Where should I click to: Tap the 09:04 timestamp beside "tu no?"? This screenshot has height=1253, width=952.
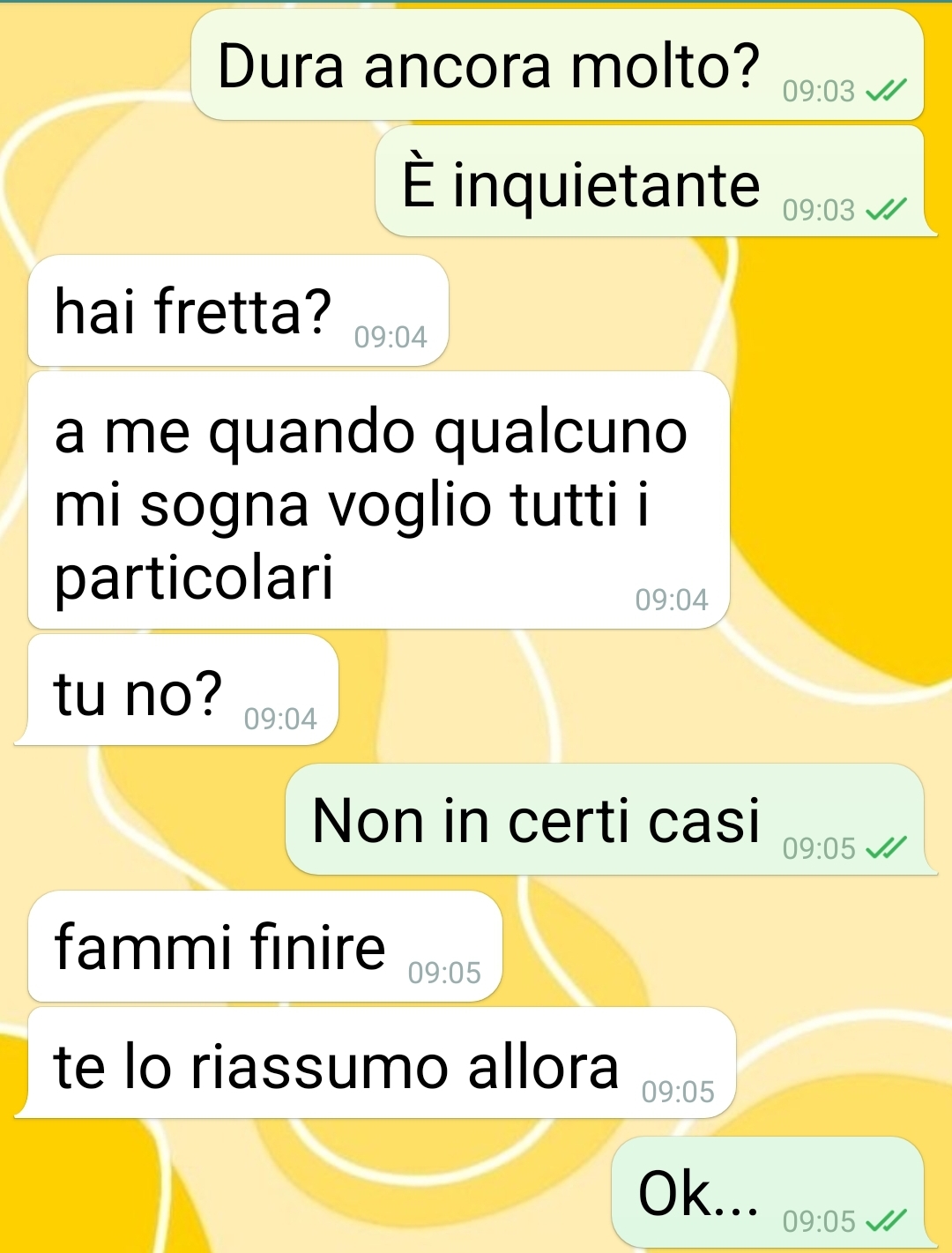coord(280,719)
